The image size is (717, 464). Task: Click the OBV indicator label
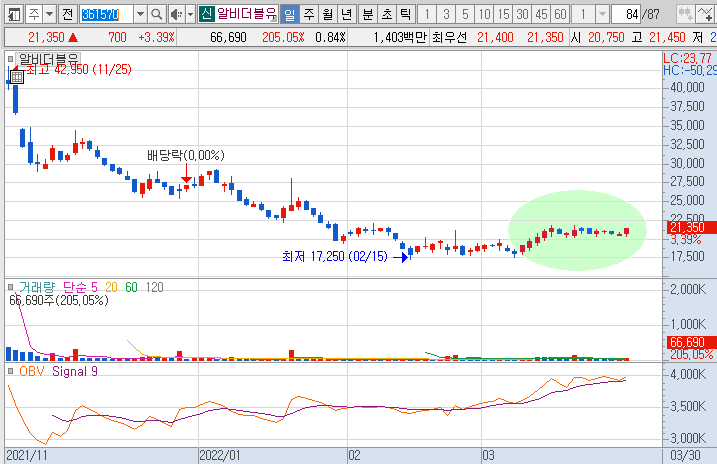point(32,371)
